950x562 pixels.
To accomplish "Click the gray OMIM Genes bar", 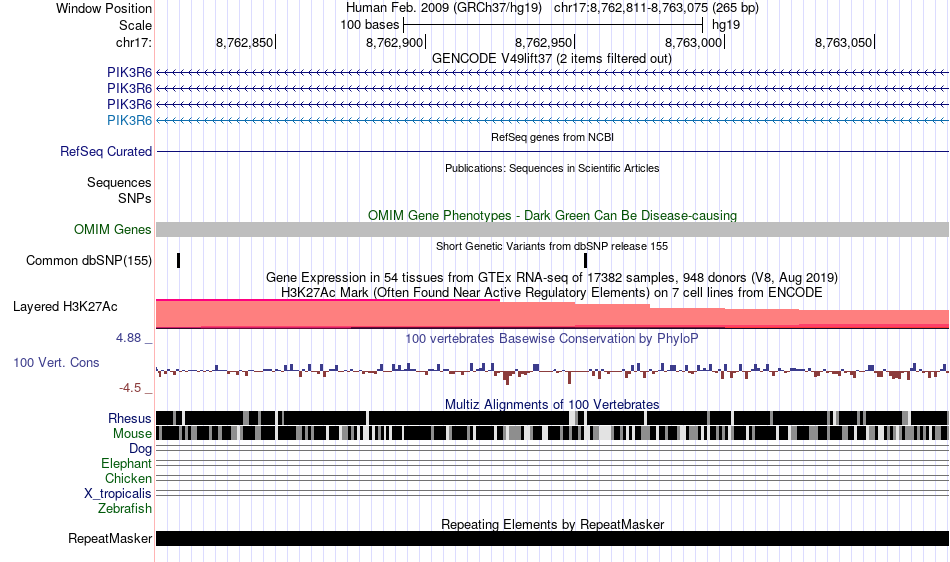I will pos(552,230).
